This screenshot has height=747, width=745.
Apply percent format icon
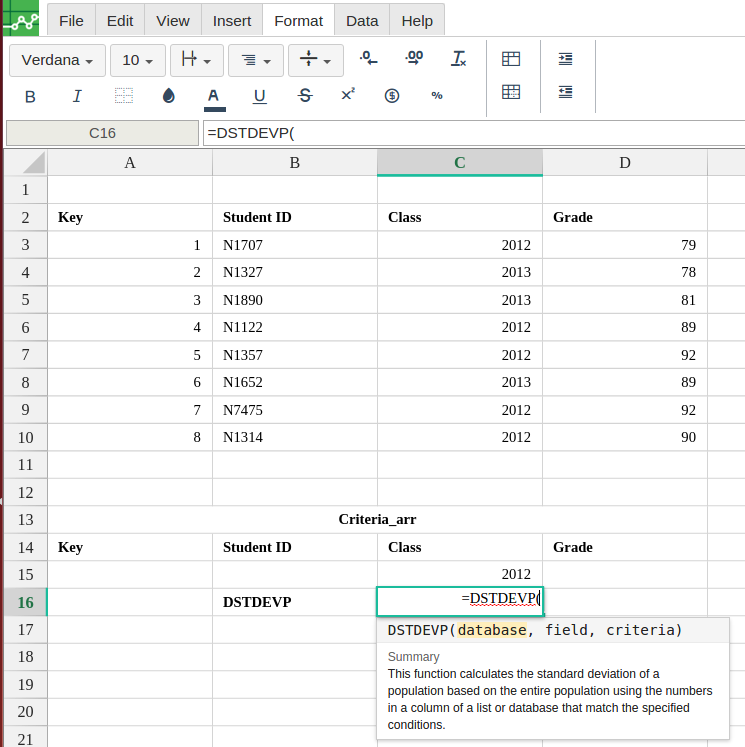(x=437, y=96)
